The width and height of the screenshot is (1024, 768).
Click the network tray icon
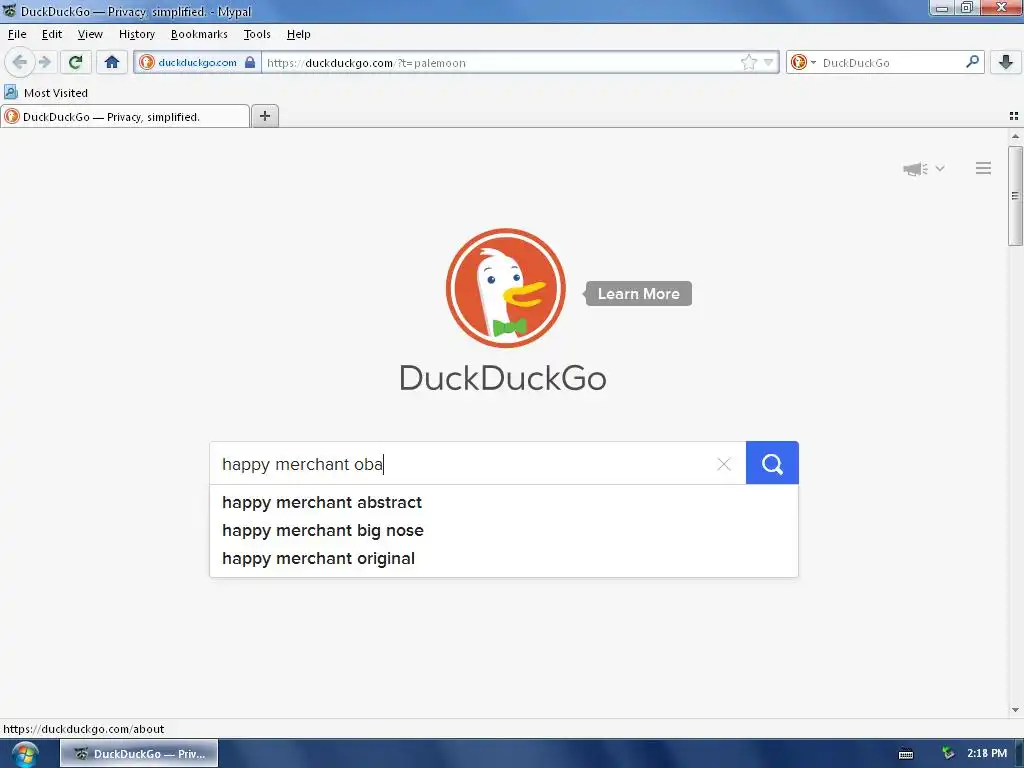click(x=948, y=754)
